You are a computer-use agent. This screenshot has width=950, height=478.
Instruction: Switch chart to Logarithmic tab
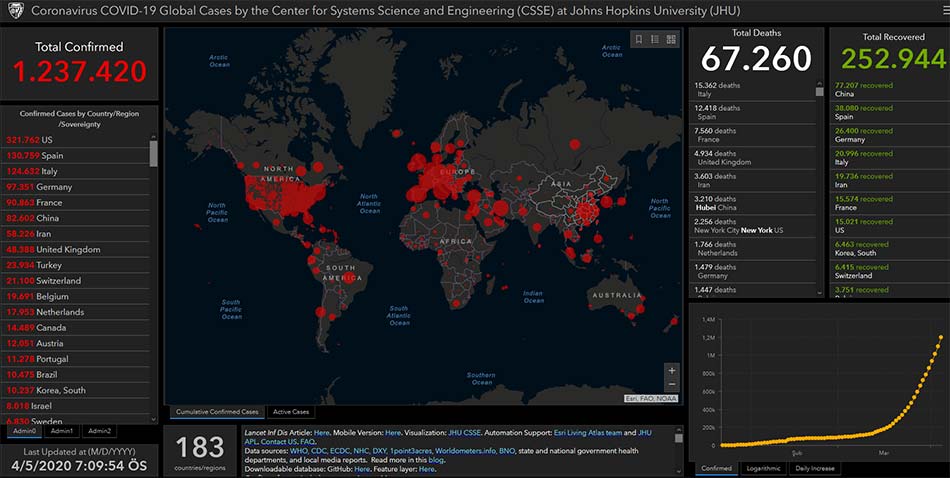point(763,468)
